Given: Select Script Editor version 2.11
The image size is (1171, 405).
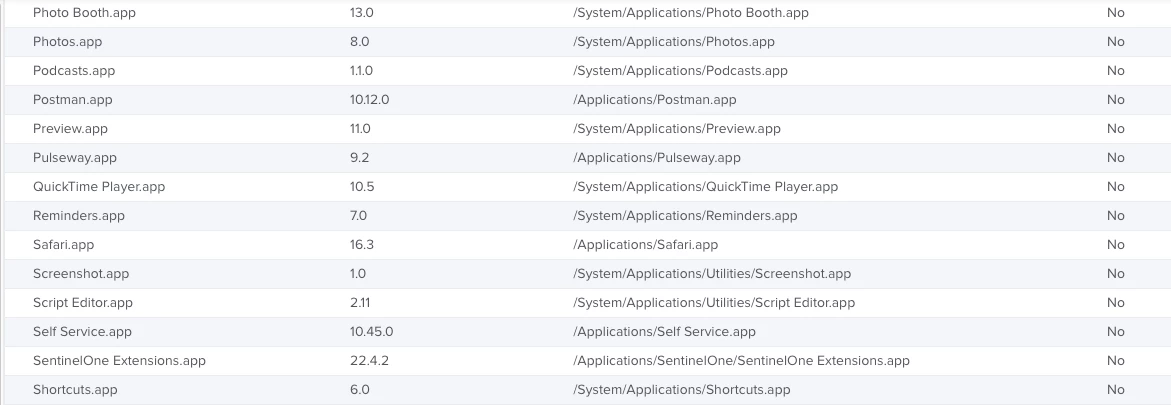Looking at the screenshot, I should click(360, 303).
